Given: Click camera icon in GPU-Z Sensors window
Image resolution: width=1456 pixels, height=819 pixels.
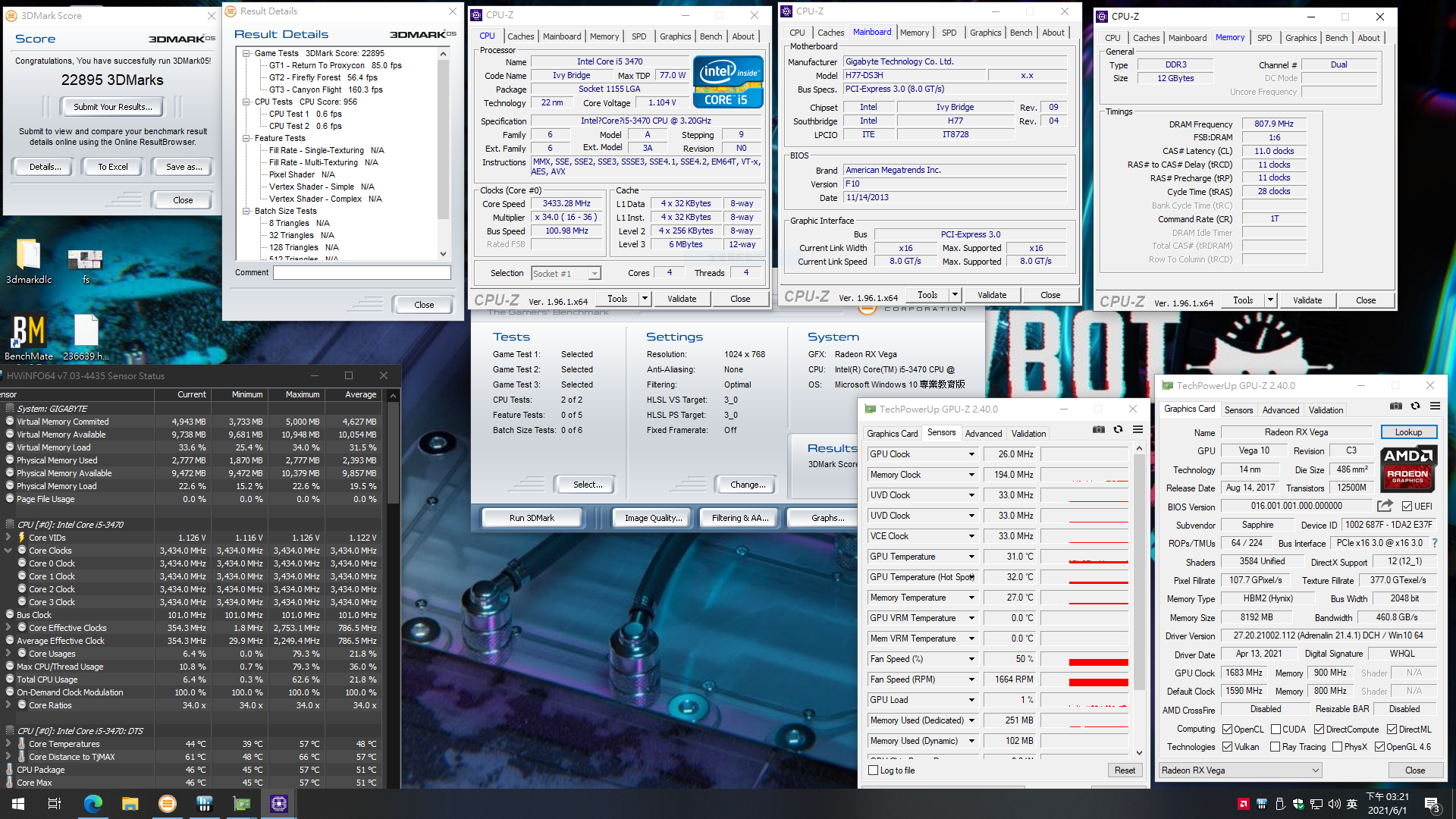Looking at the screenshot, I should pos(1098,429).
